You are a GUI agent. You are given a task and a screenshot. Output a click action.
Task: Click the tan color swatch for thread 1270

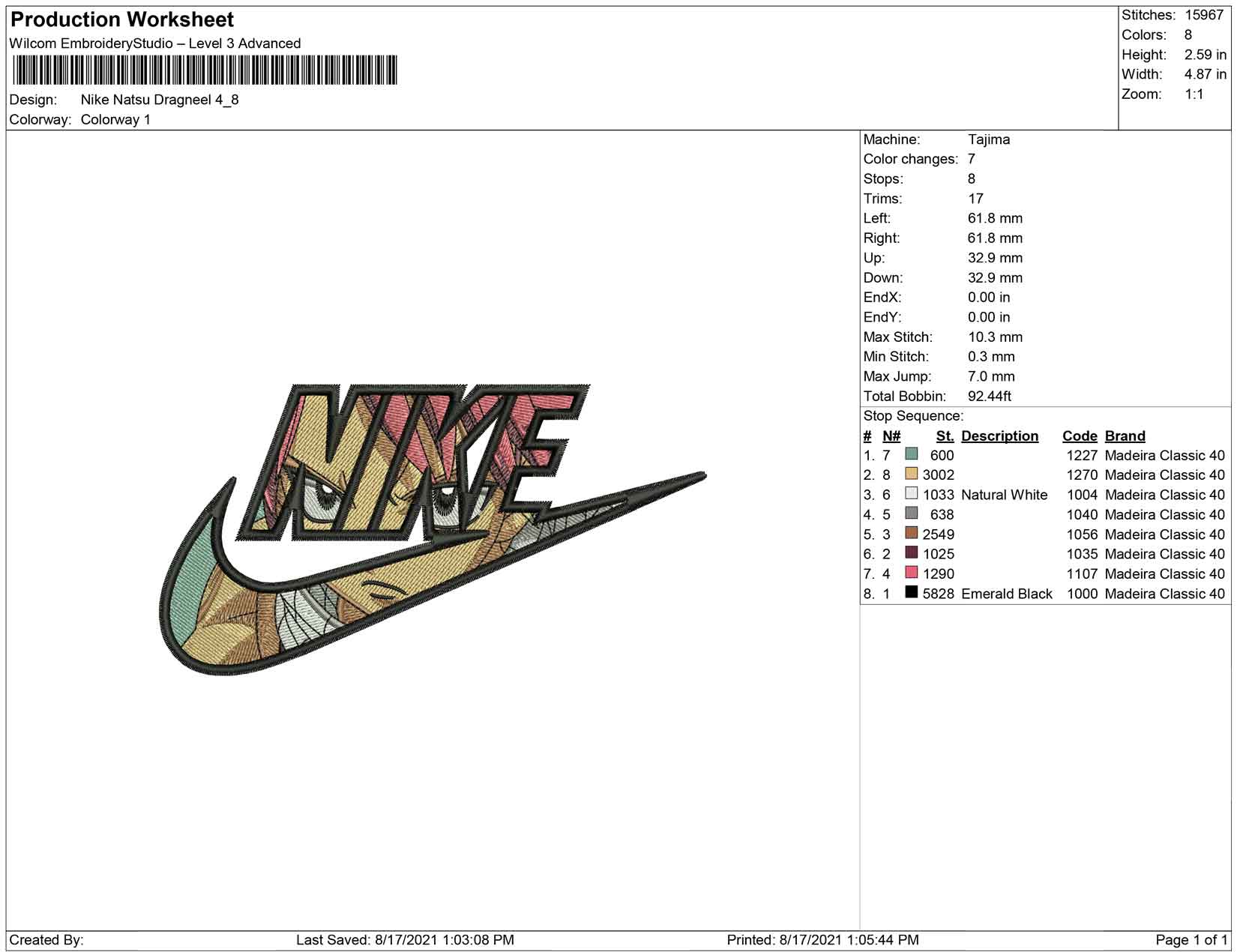point(912,474)
